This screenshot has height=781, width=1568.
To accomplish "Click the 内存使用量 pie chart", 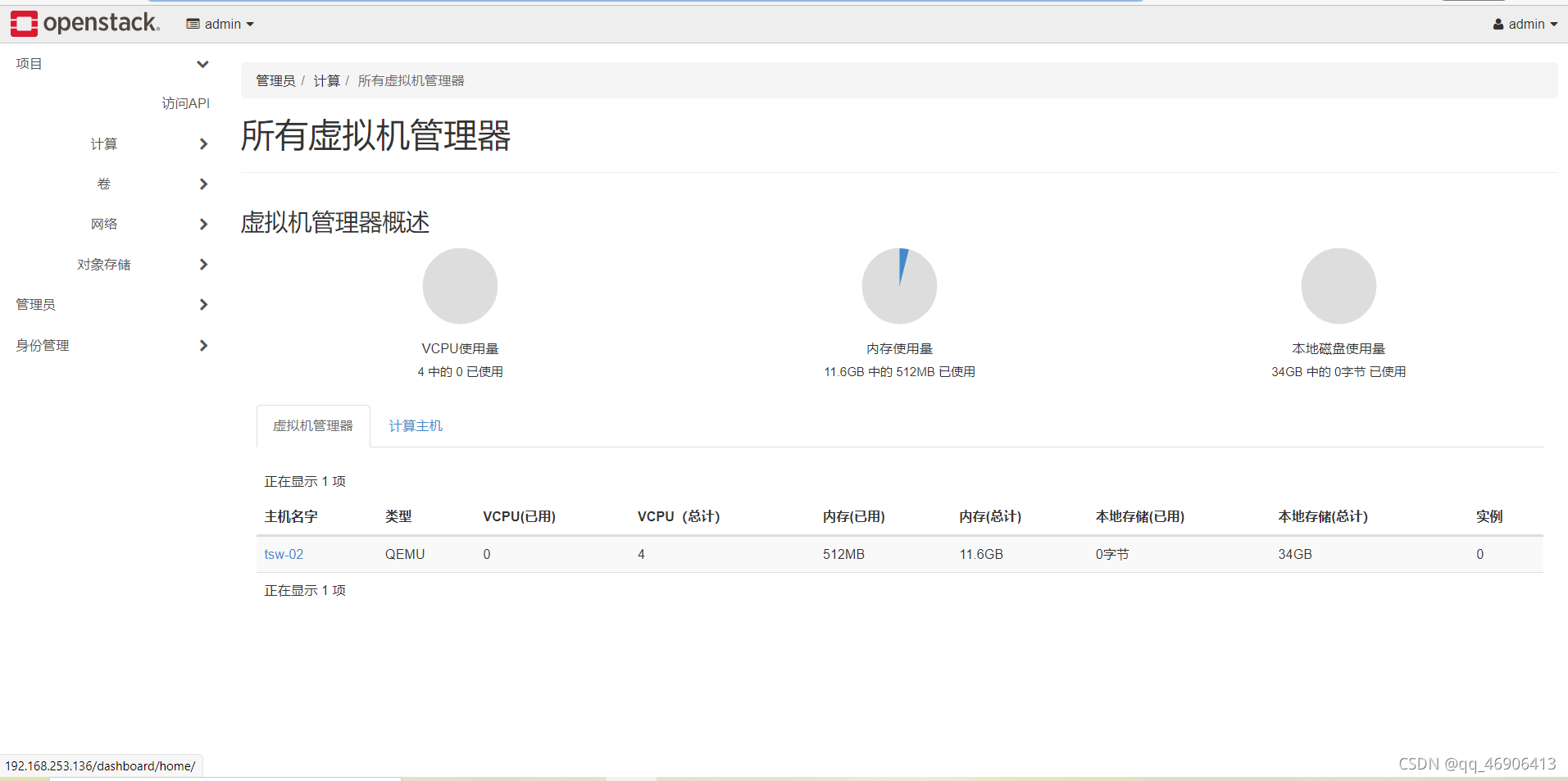I will coord(898,286).
